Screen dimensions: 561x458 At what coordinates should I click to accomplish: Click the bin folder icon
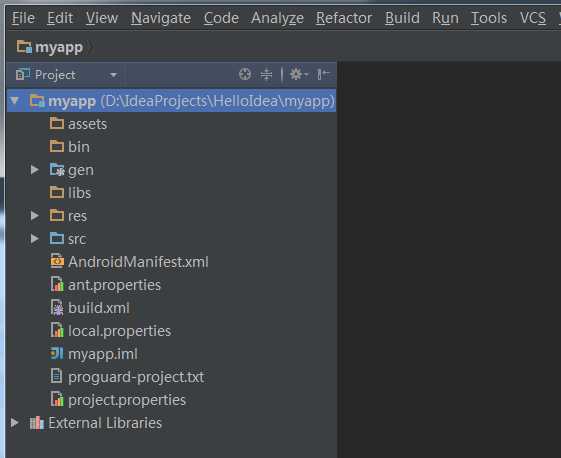coord(57,146)
